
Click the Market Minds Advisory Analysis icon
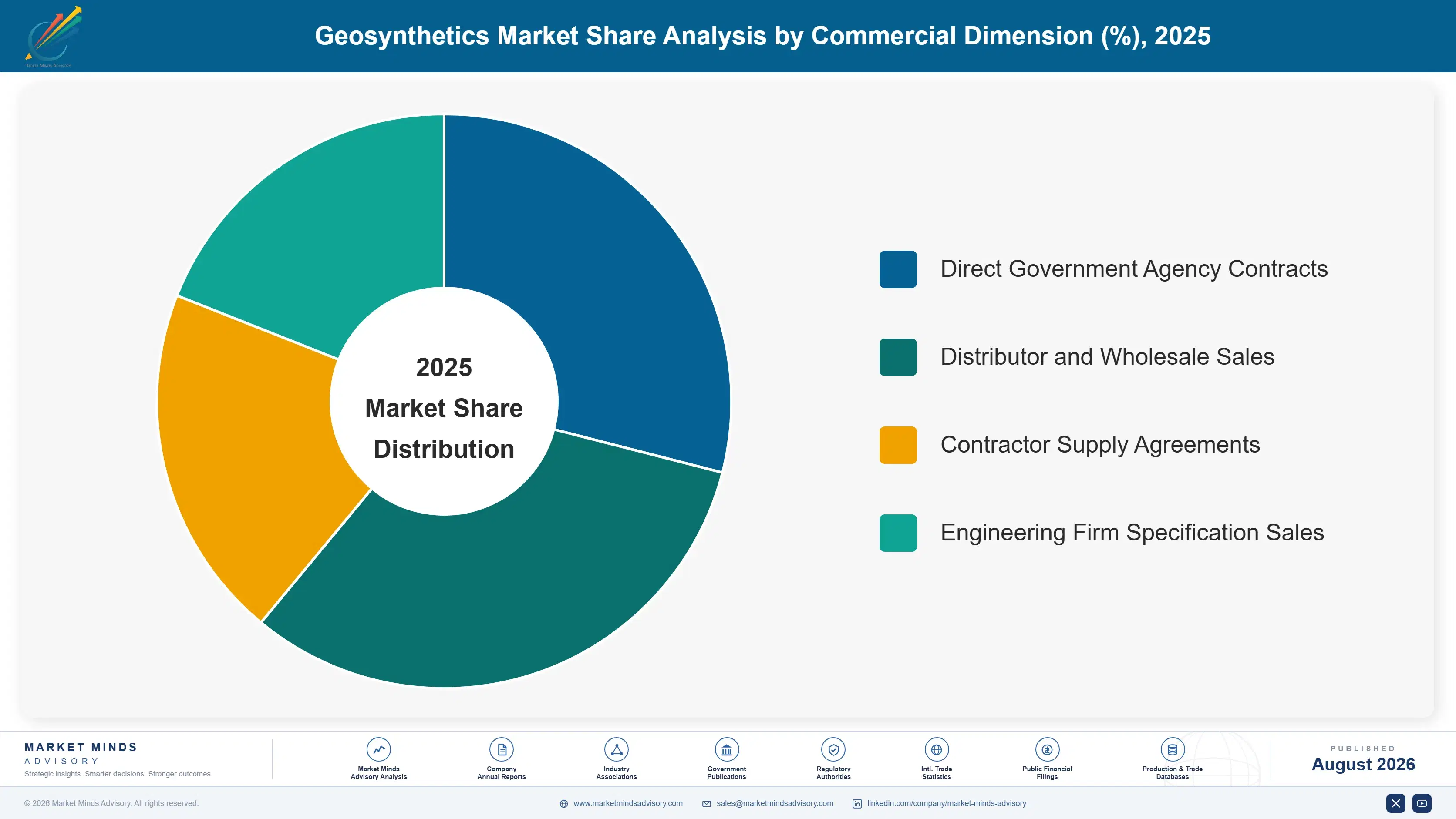click(x=379, y=749)
